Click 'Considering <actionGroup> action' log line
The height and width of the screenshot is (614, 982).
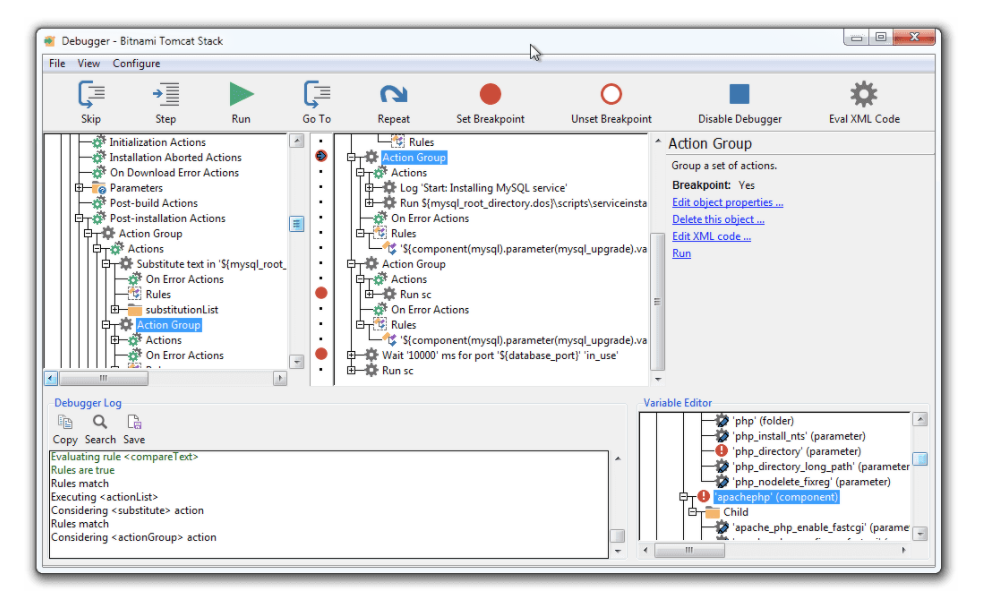point(133,537)
